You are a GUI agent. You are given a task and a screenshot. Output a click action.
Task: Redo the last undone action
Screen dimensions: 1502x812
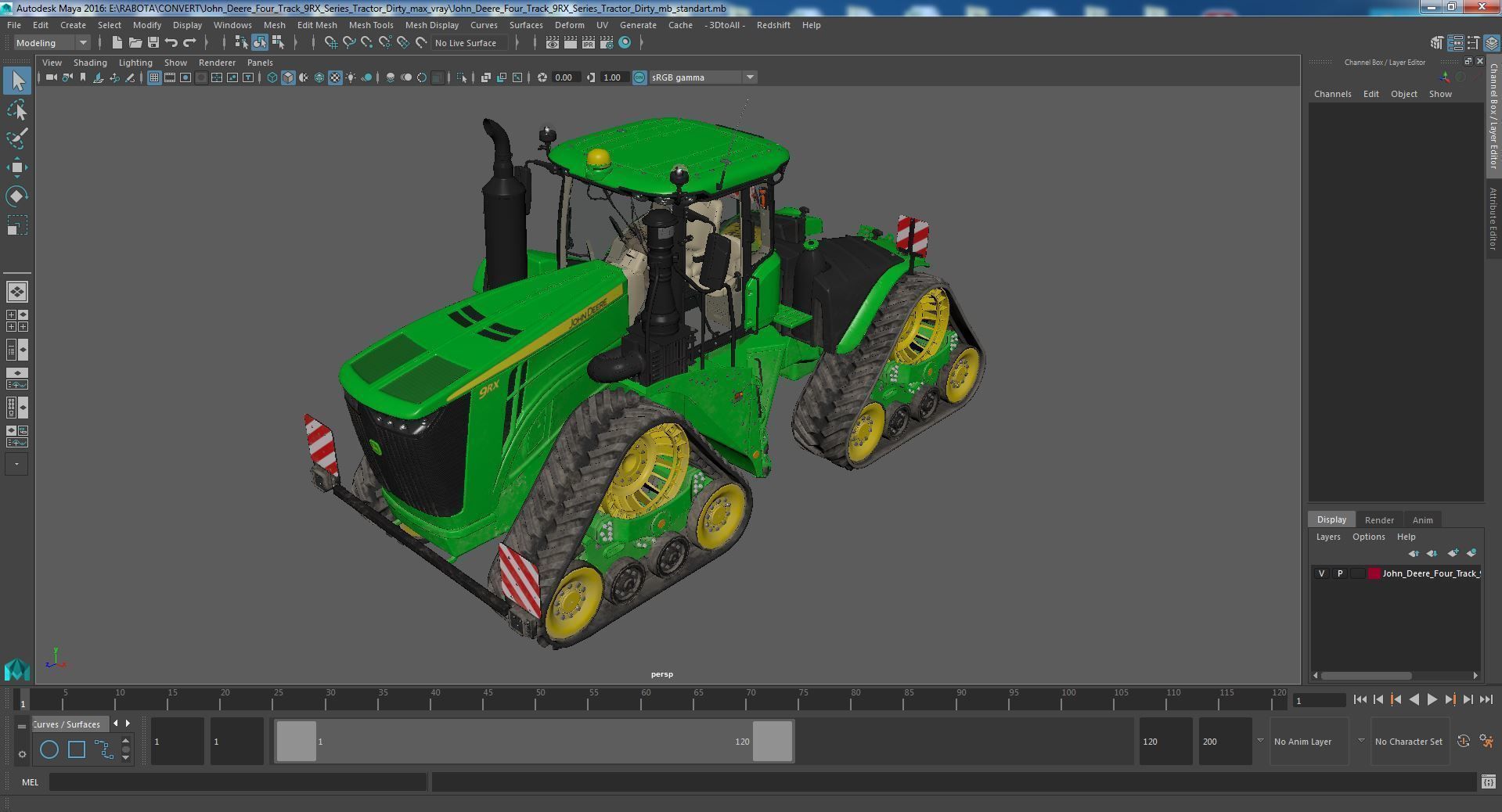[189, 43]
